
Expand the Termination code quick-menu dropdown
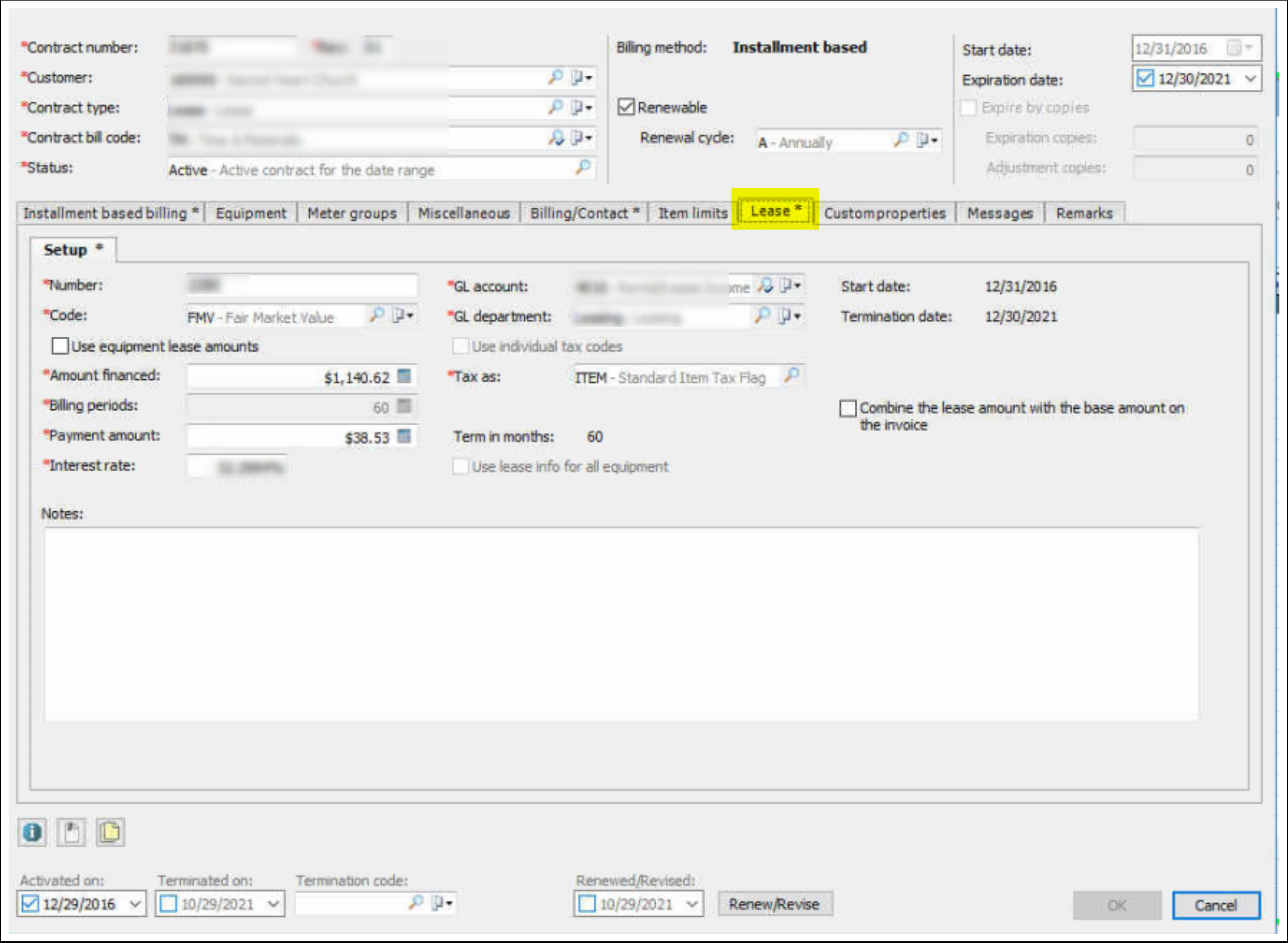(442, 903)
